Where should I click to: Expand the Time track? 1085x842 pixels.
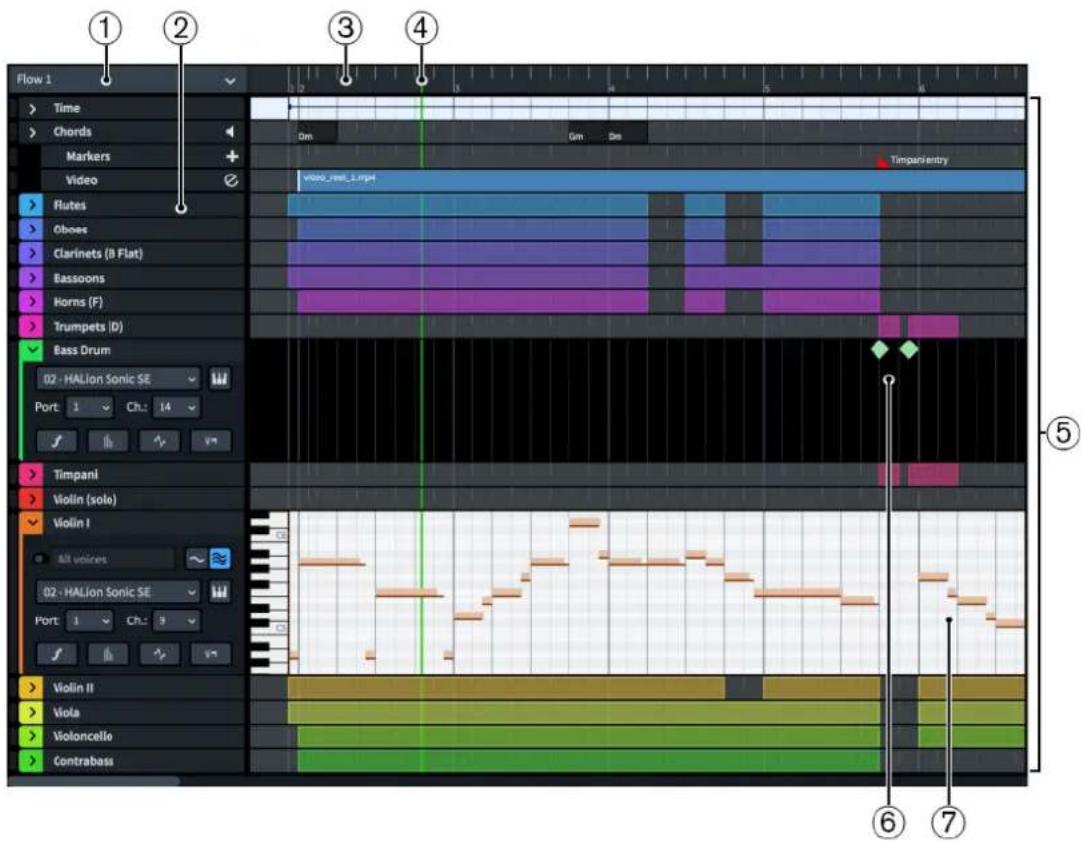tap(32, 109)
